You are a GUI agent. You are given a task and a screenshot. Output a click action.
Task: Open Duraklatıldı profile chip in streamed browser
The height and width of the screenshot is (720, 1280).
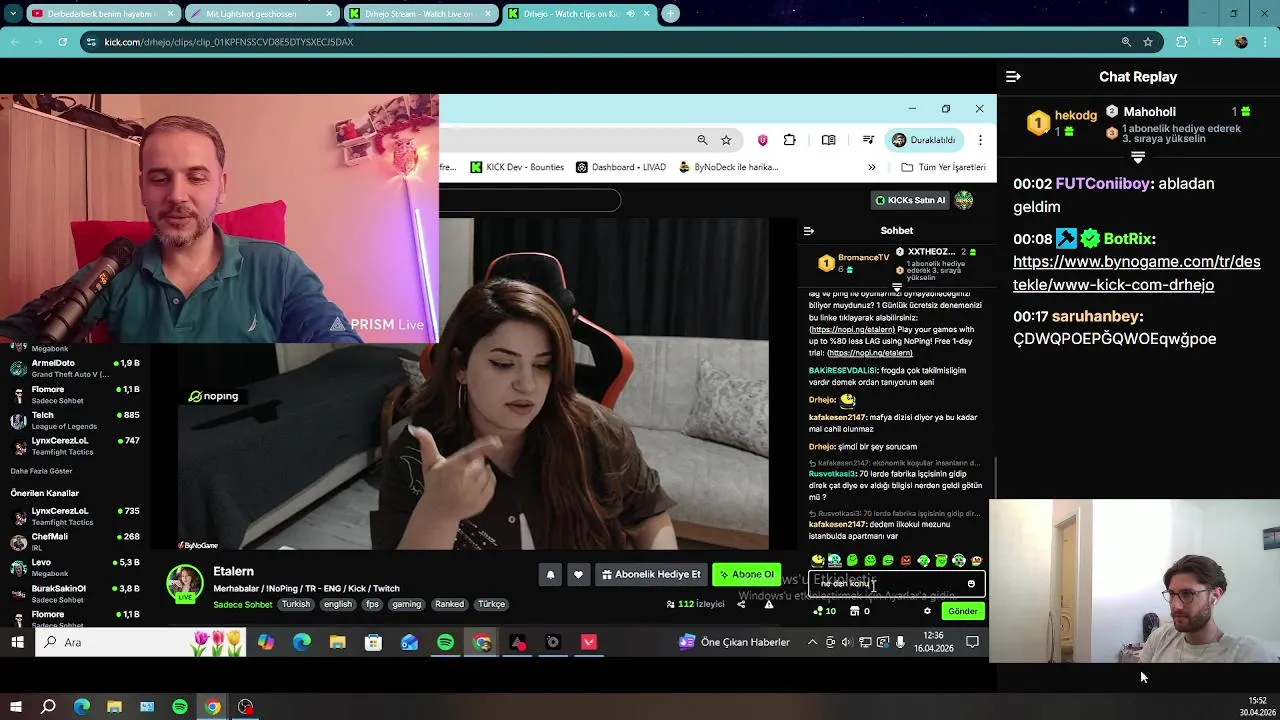pos(924,140)
